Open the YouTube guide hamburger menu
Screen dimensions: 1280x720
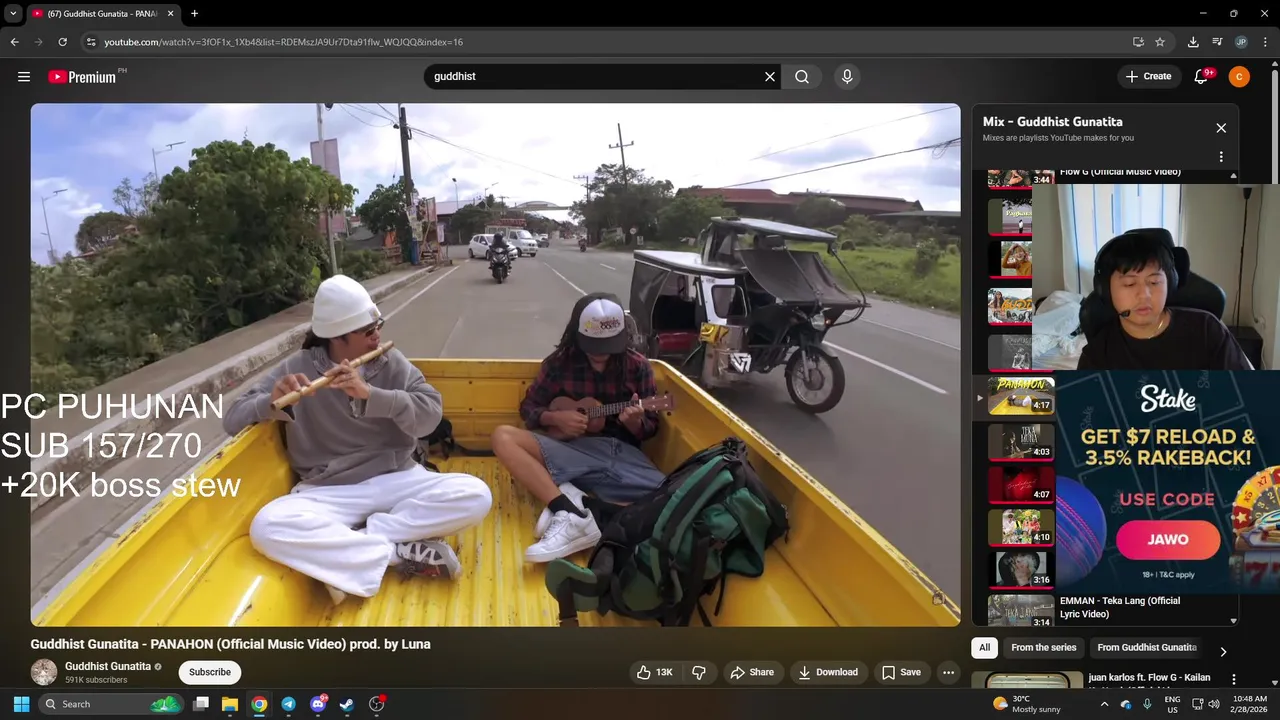click(24, 76)
